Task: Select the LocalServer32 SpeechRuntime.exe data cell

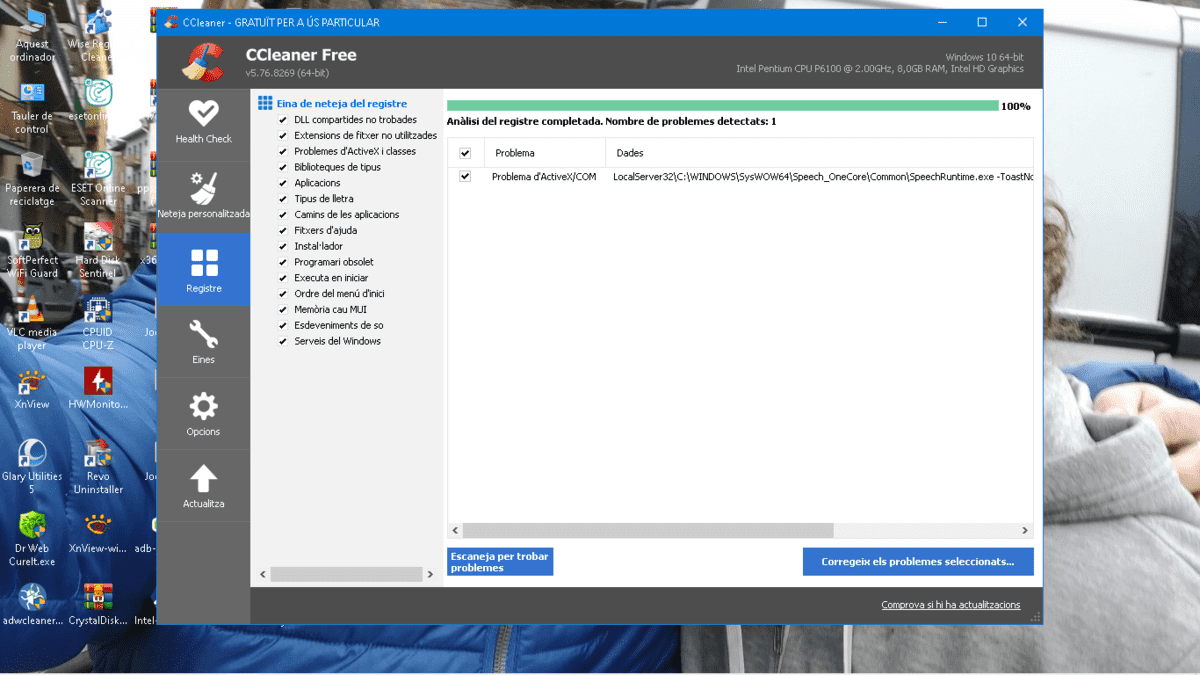Action: click(x=823, y=177)
